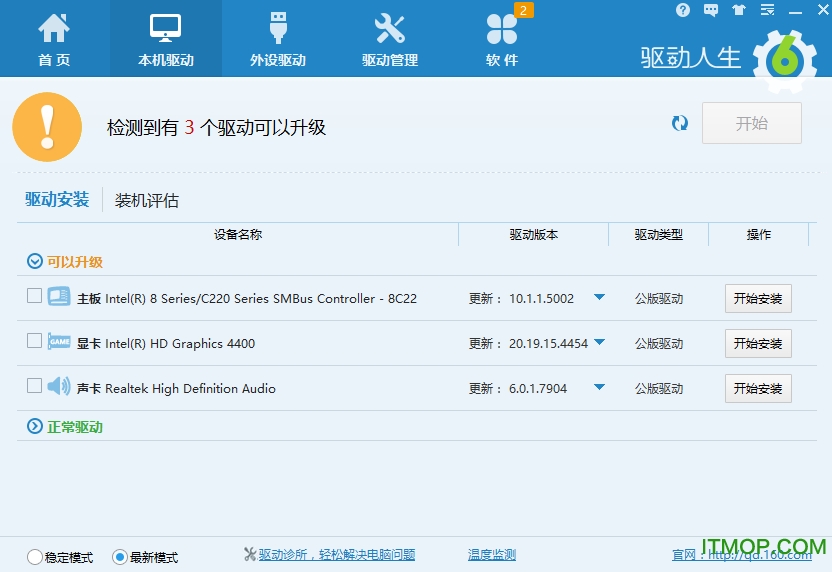
Task: Open 软件 clover software icon
Action: tap(502, 29)
